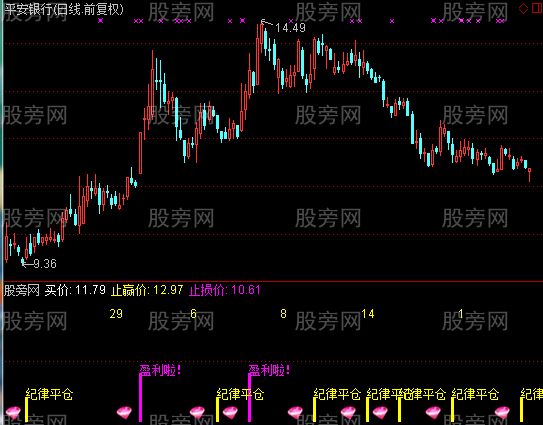
Task: Click the candlestick marked with 9.36 low
Action: 23,261
